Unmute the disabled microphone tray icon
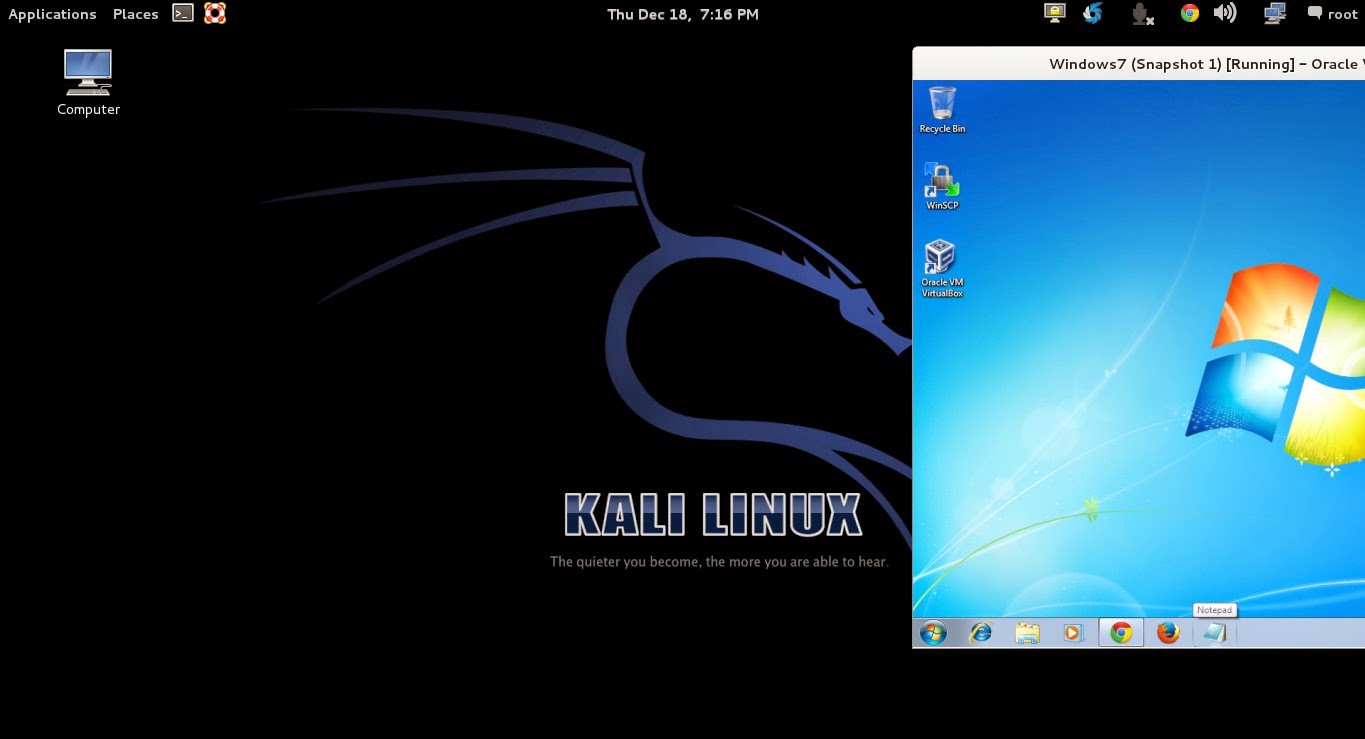 click(x=1141, y=13)
